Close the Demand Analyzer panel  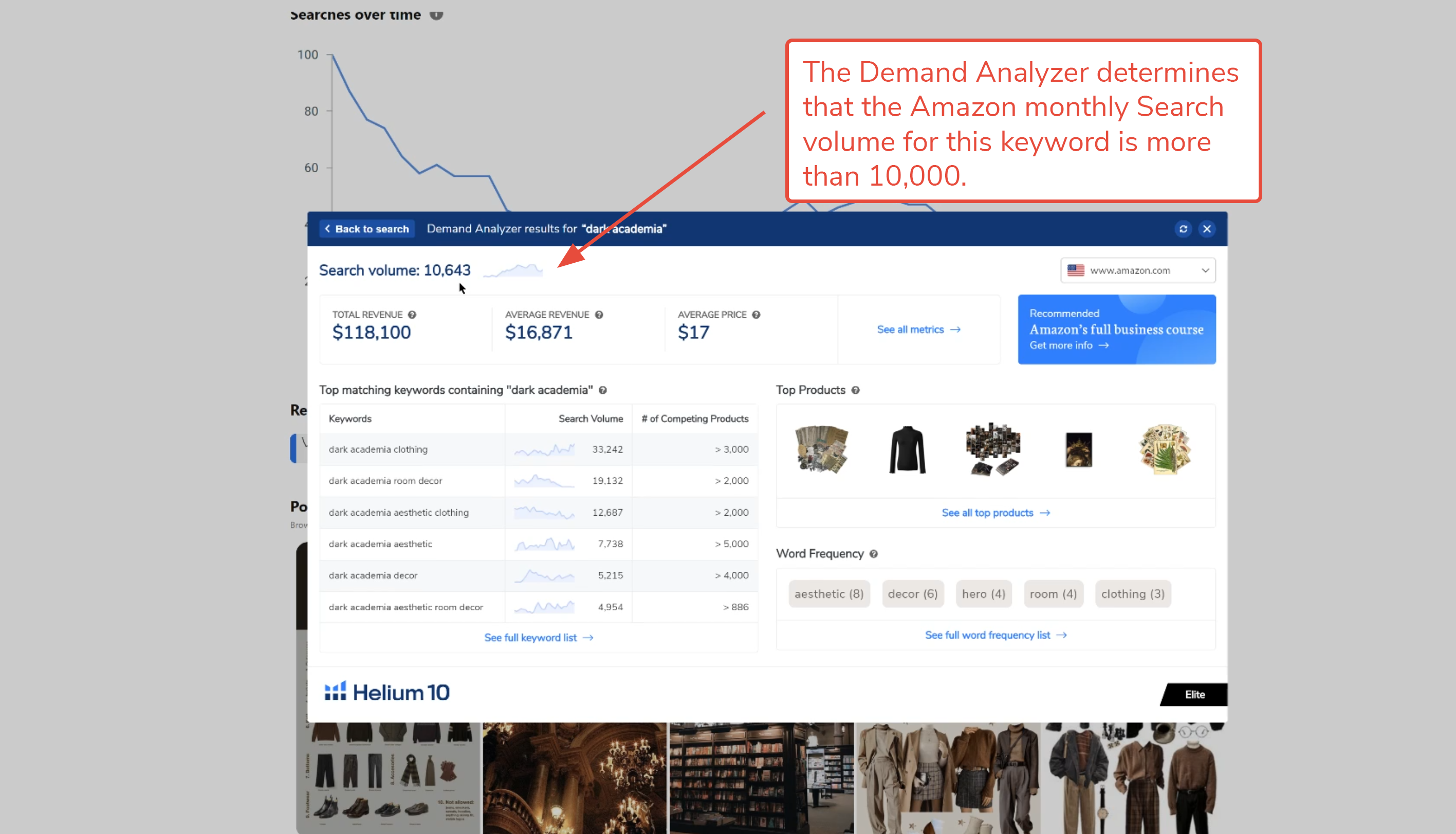1207,229
